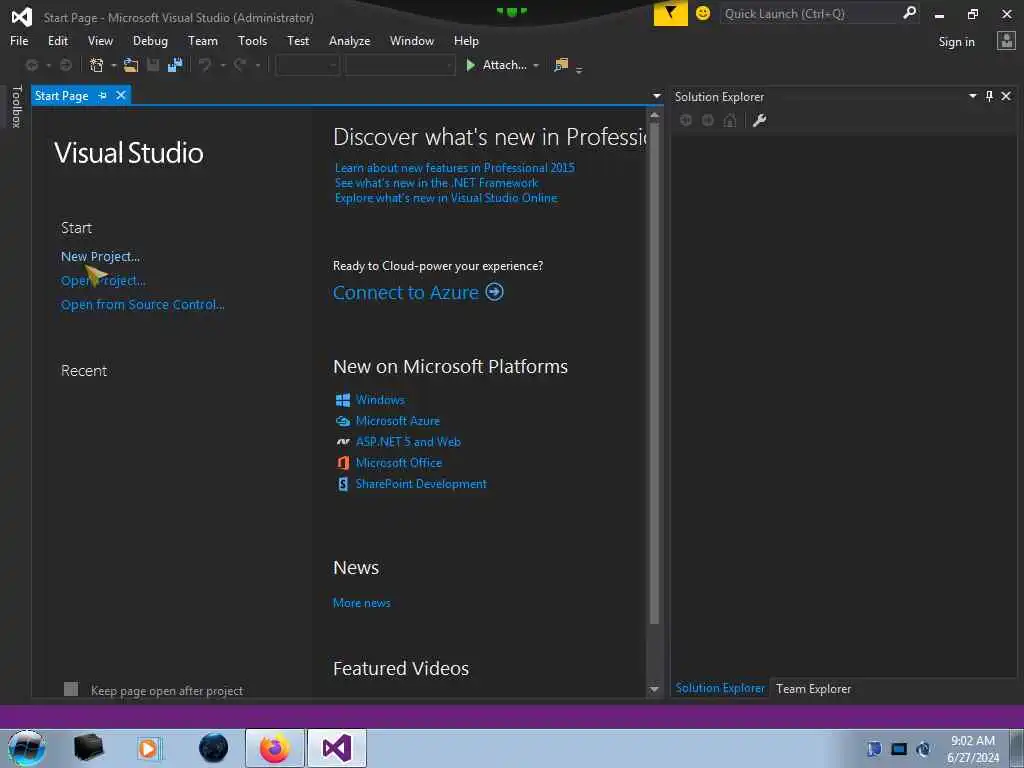
Task: Click Open from Source Control... link
Action: [x=142, y=304]
